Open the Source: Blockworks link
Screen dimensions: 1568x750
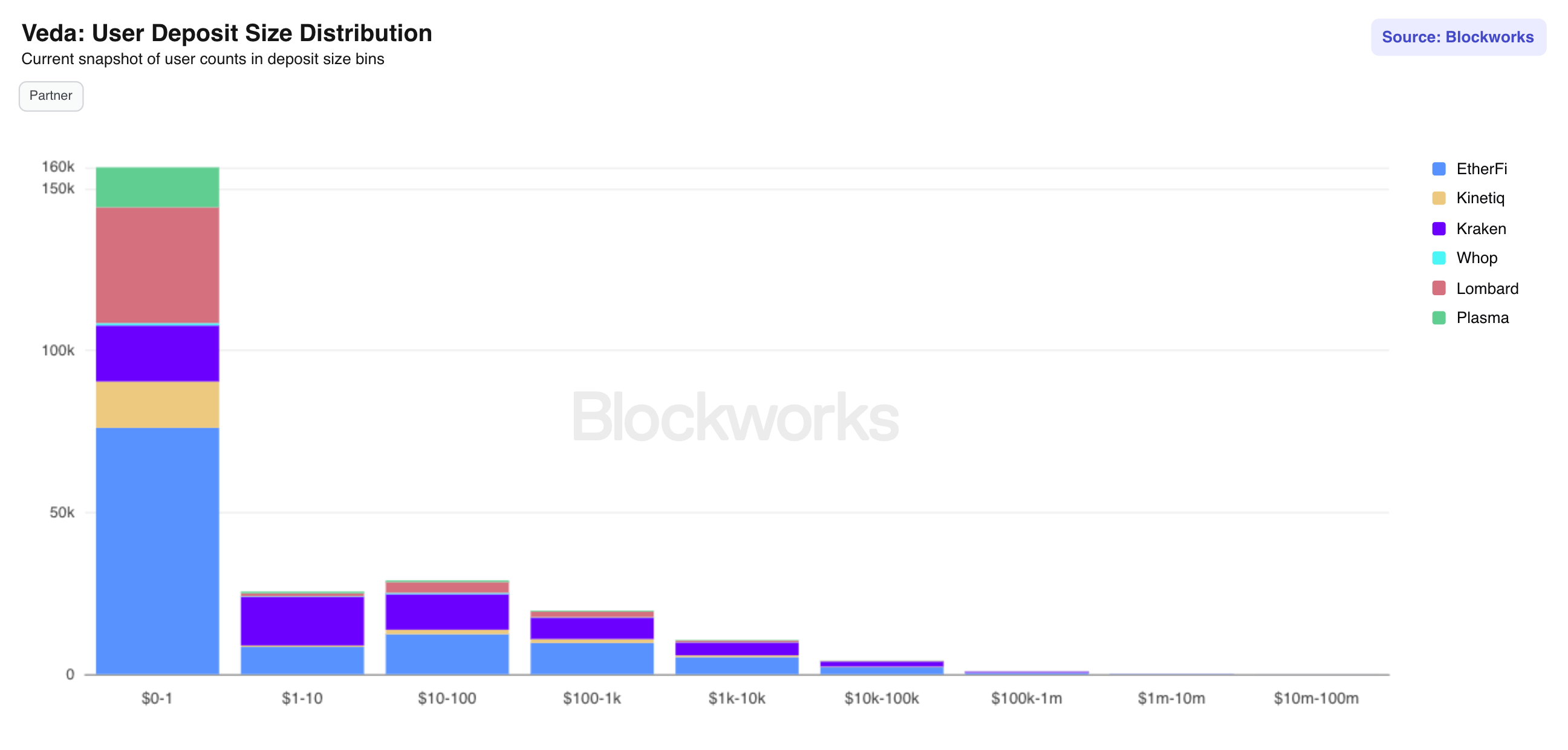pos(1458,37)
